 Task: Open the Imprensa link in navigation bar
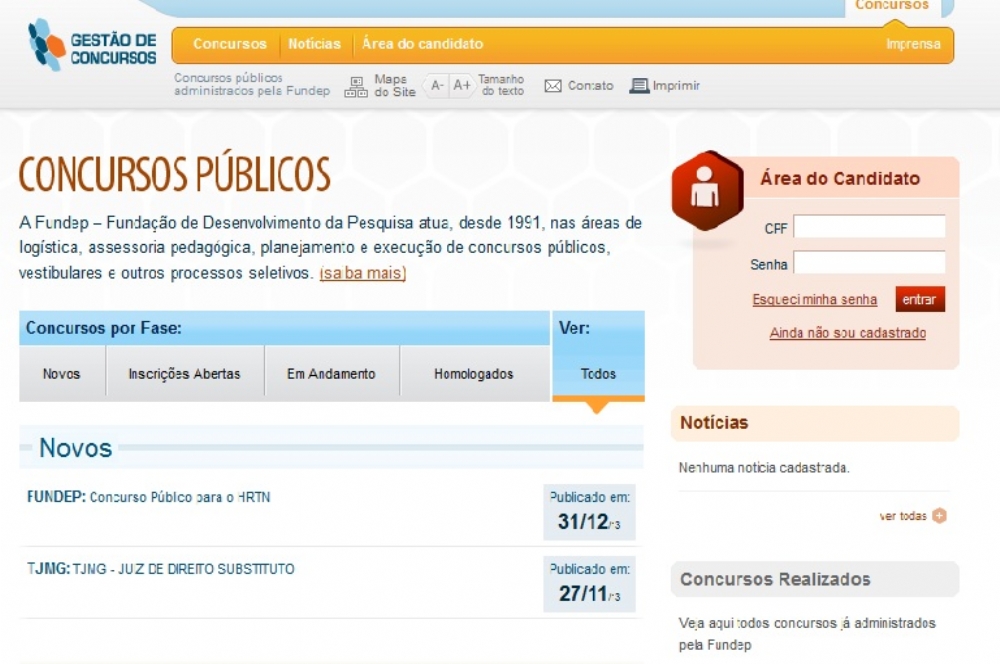coord(912,44)
